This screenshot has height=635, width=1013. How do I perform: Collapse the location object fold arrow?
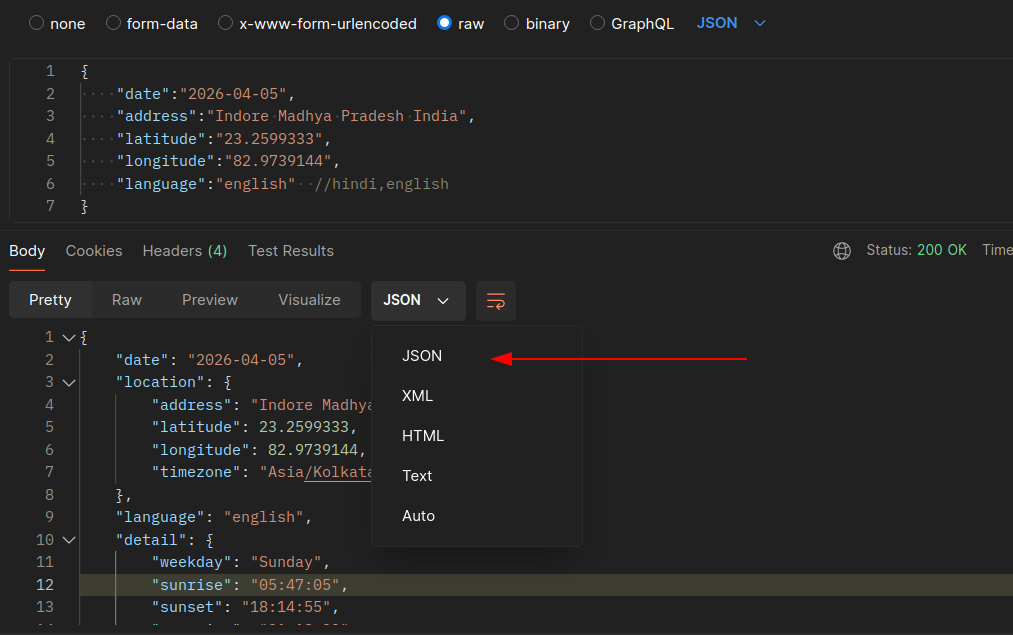click(68, 382)
